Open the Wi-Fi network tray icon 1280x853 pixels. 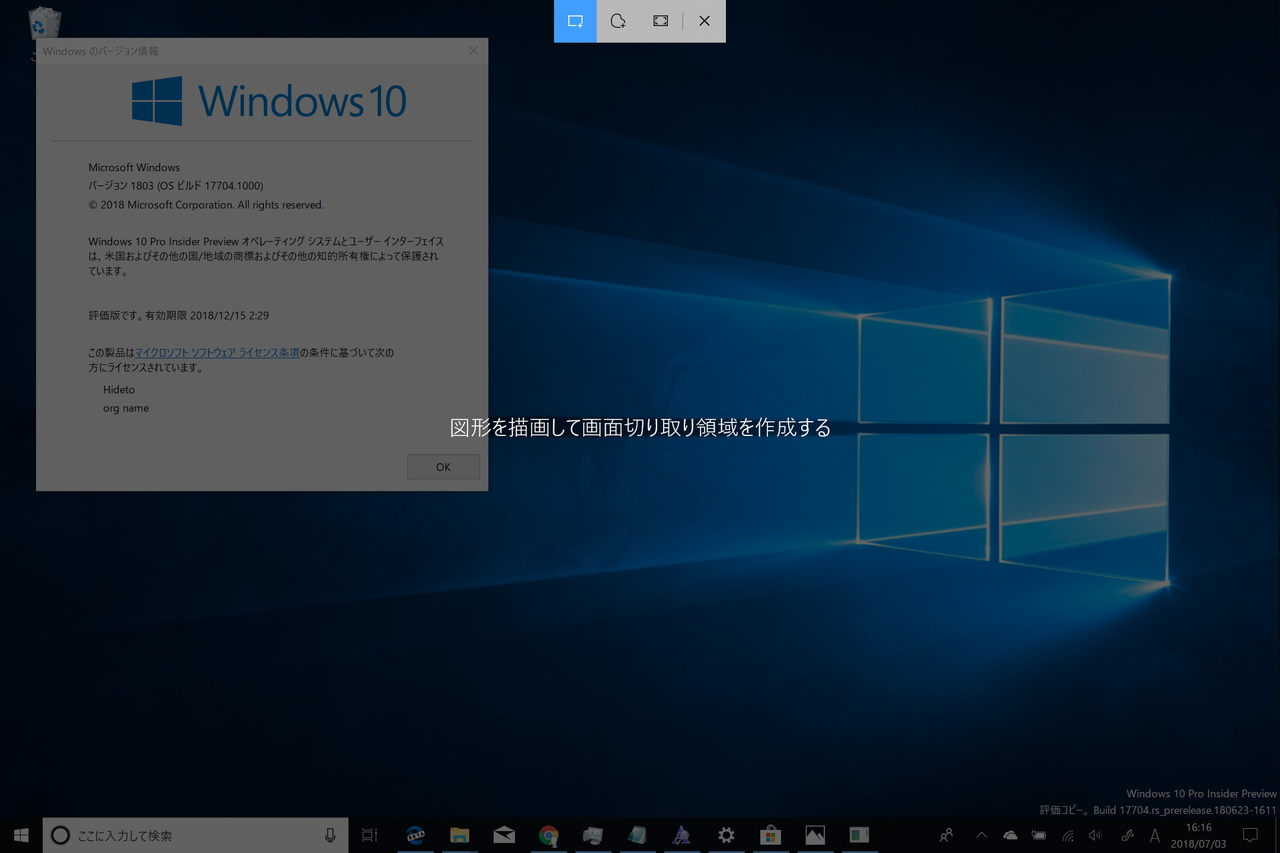[1068, 835]
